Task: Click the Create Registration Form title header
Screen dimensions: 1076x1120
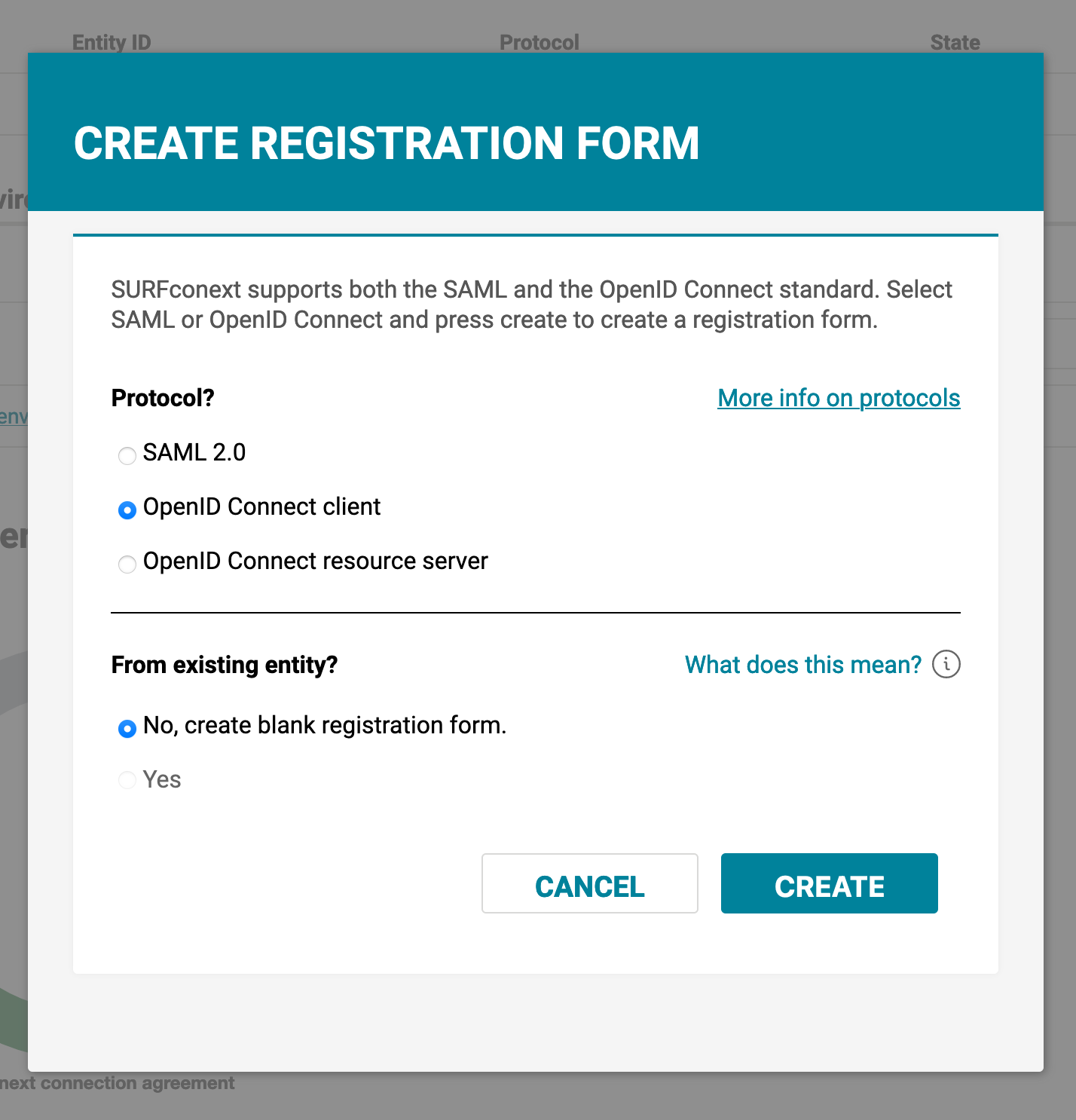Action: point(387,143)
